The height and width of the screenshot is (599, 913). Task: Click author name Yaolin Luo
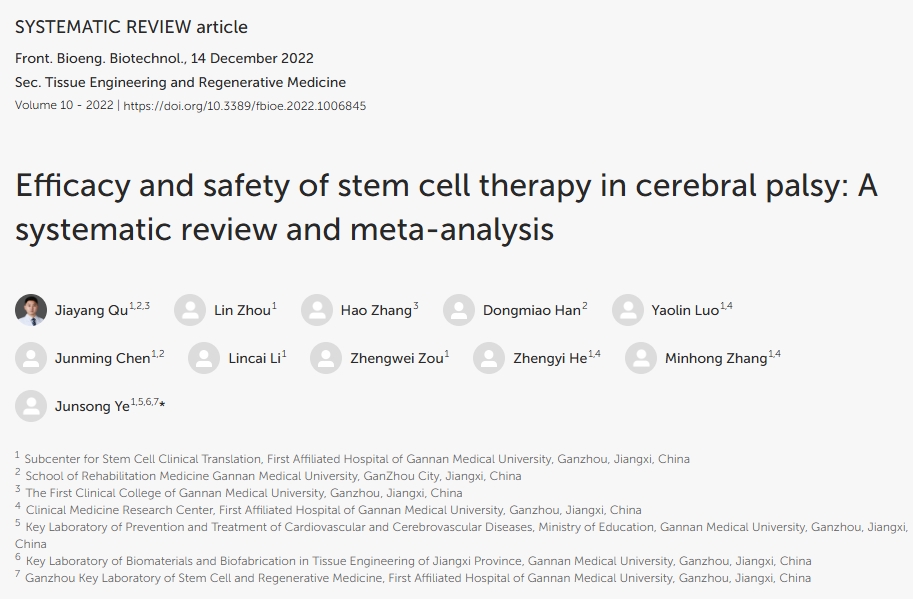pos(685,311)
